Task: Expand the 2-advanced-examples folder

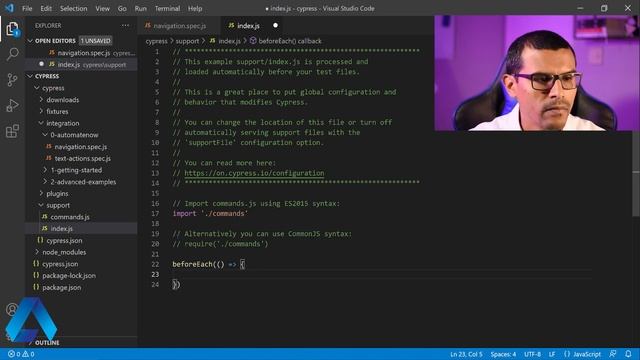Action: [45, 182]
